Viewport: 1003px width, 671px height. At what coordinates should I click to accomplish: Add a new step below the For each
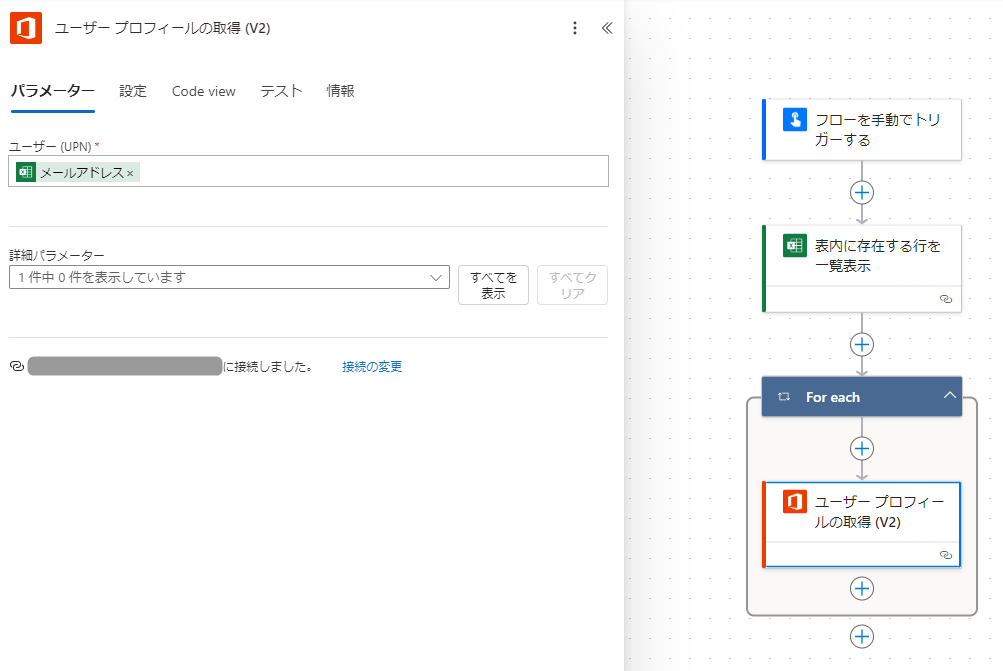(x=862, y=636)
